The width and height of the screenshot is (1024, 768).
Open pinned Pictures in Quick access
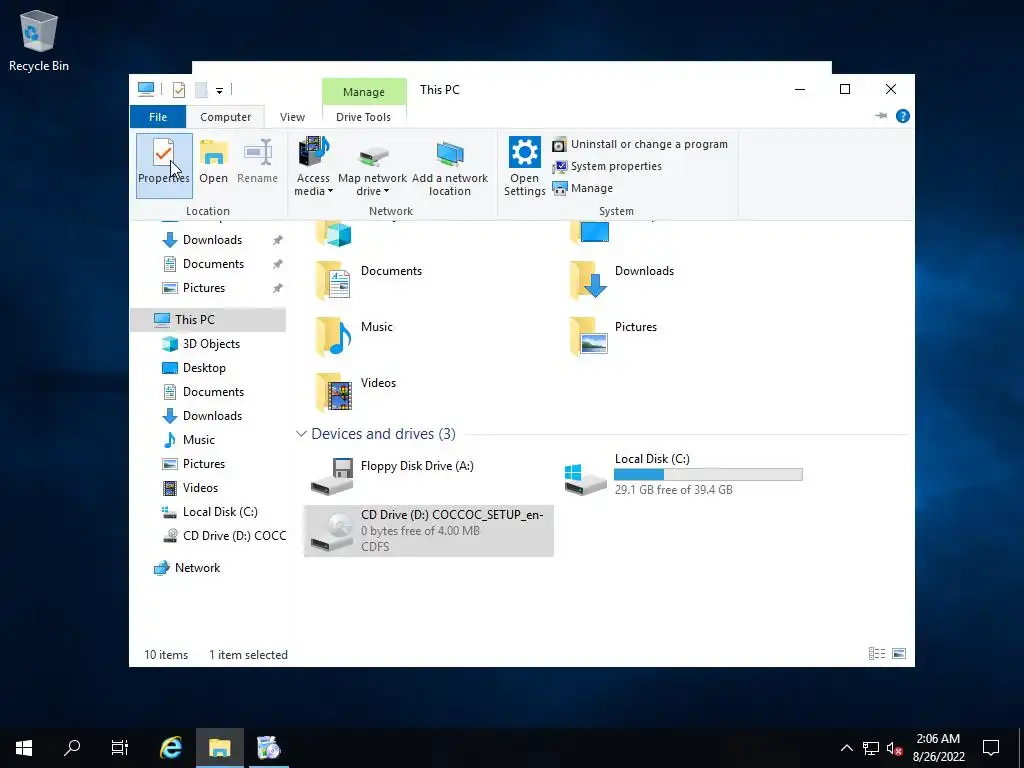[x=208, y=288]
